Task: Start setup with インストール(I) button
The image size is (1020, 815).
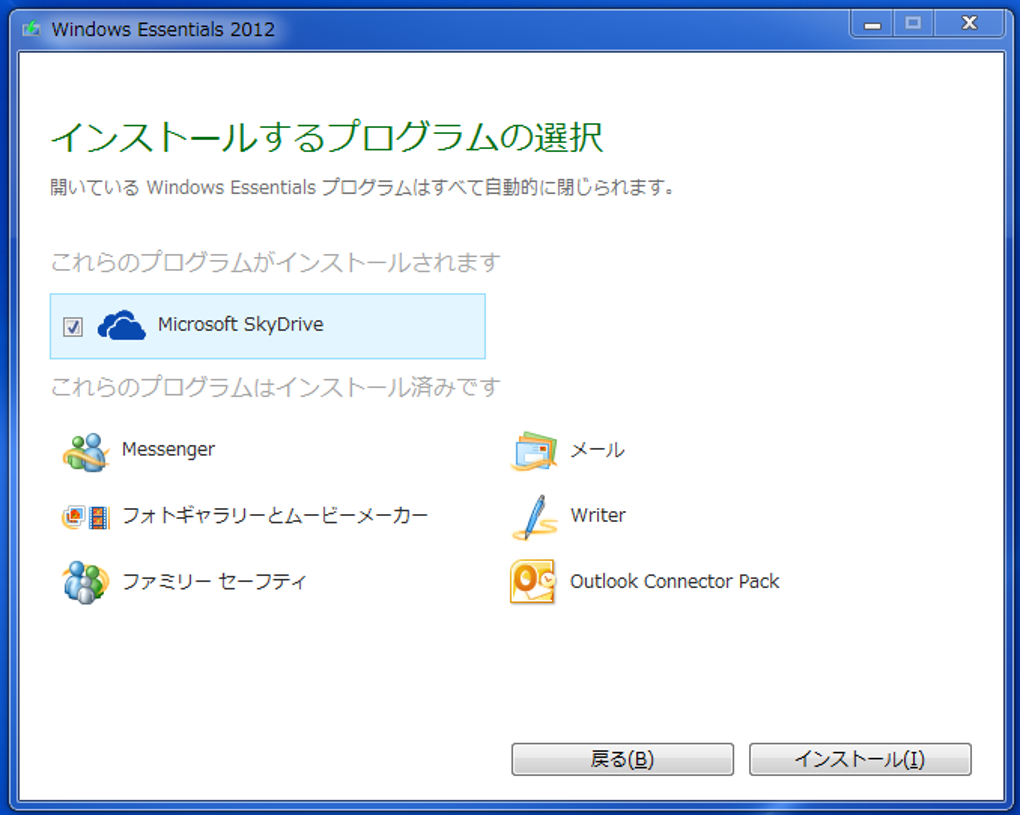Action: [x=860, y=759]
